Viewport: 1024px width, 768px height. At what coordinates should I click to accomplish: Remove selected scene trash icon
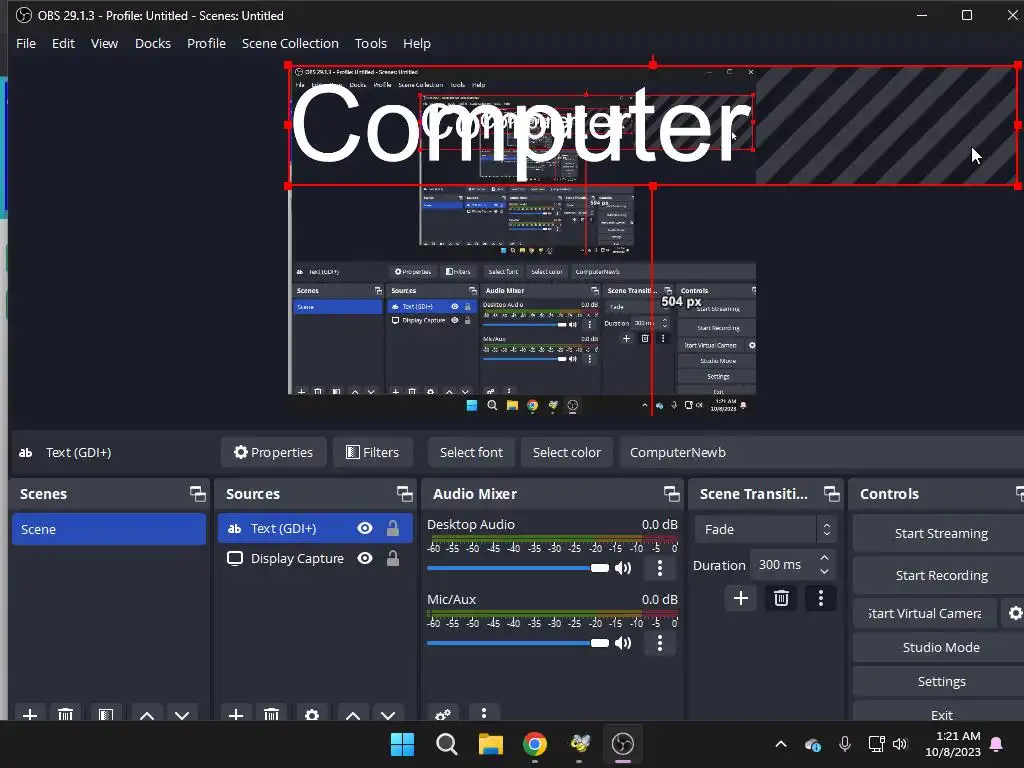pyautogui.click(x=65, y=713)
